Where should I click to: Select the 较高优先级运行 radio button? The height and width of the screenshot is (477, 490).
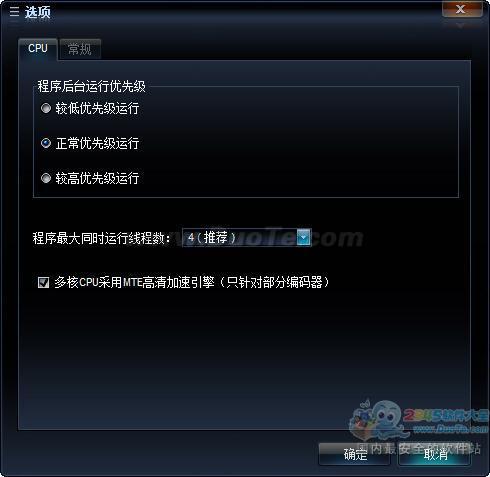[46, 178]
